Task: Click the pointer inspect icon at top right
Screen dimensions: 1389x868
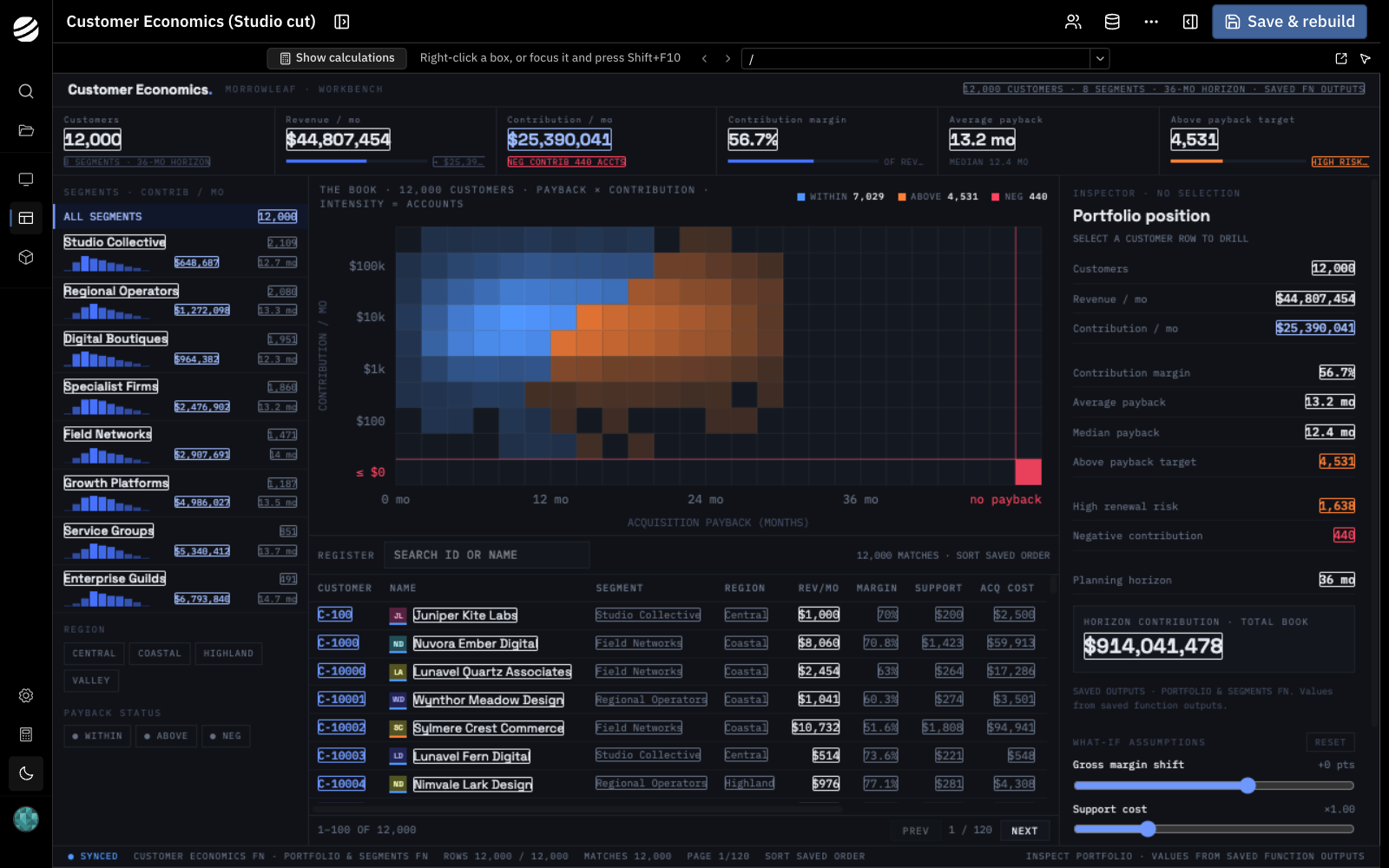Action: click(1366, 58)
